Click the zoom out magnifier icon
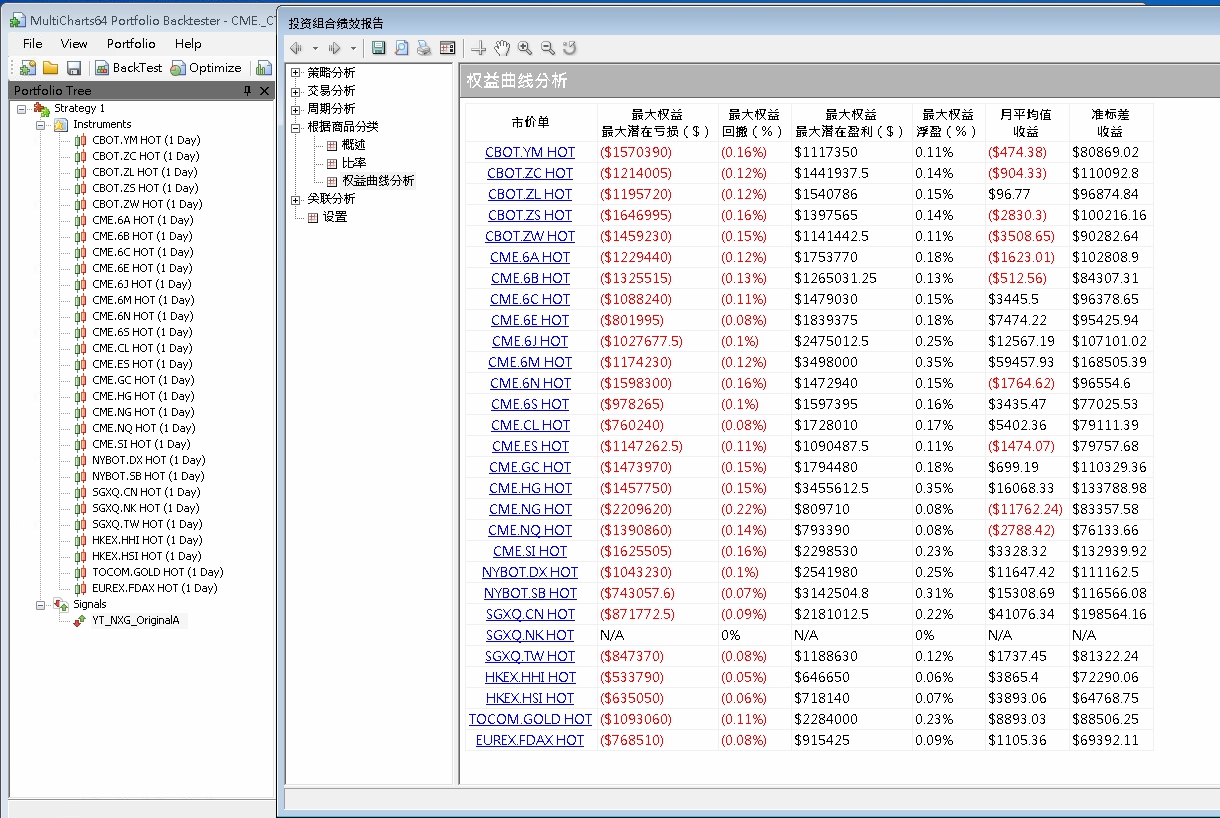Viewport: 1220px width, 818px height. click(548, 48)
